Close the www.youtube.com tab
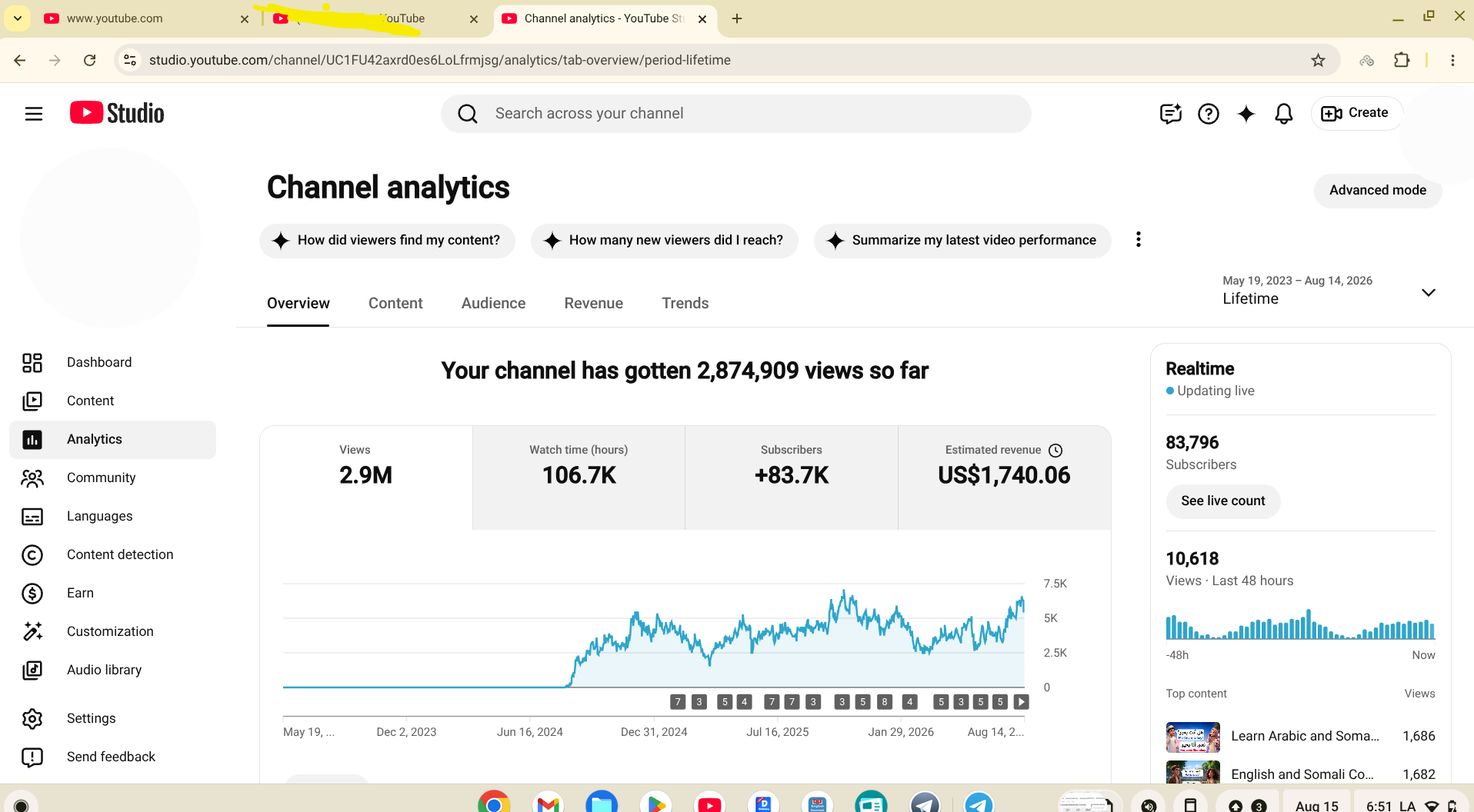This screenshot has height=812, width=1474. click(245, 19)
